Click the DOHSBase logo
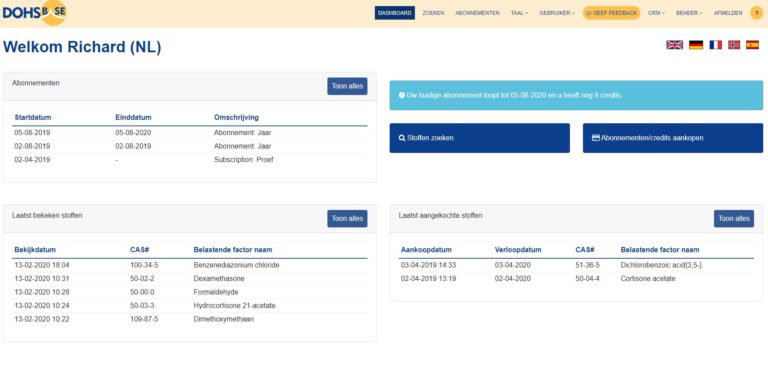 coord(34,13)
